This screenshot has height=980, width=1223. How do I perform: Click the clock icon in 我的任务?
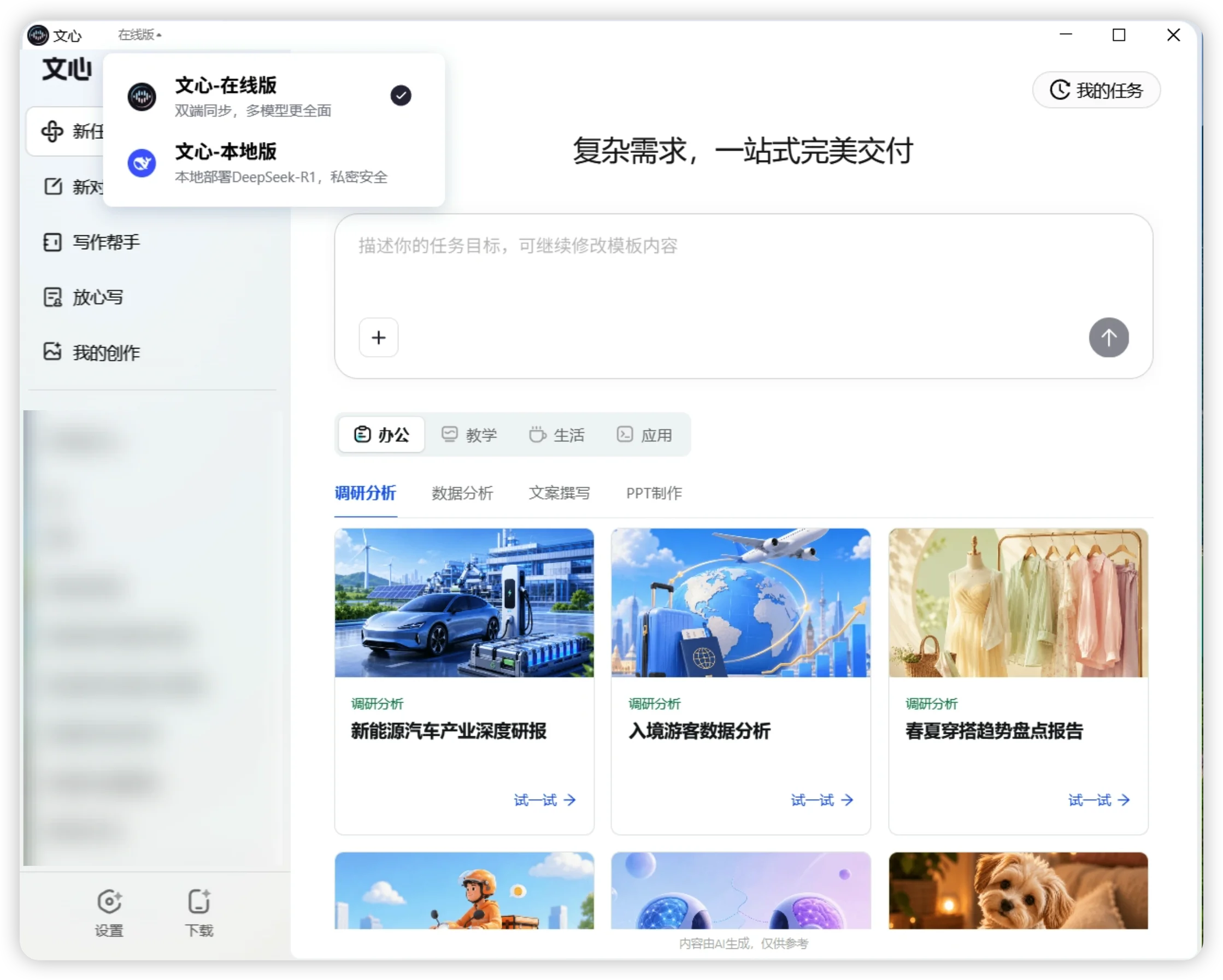pyautogui.click(x=1060, y=90)
